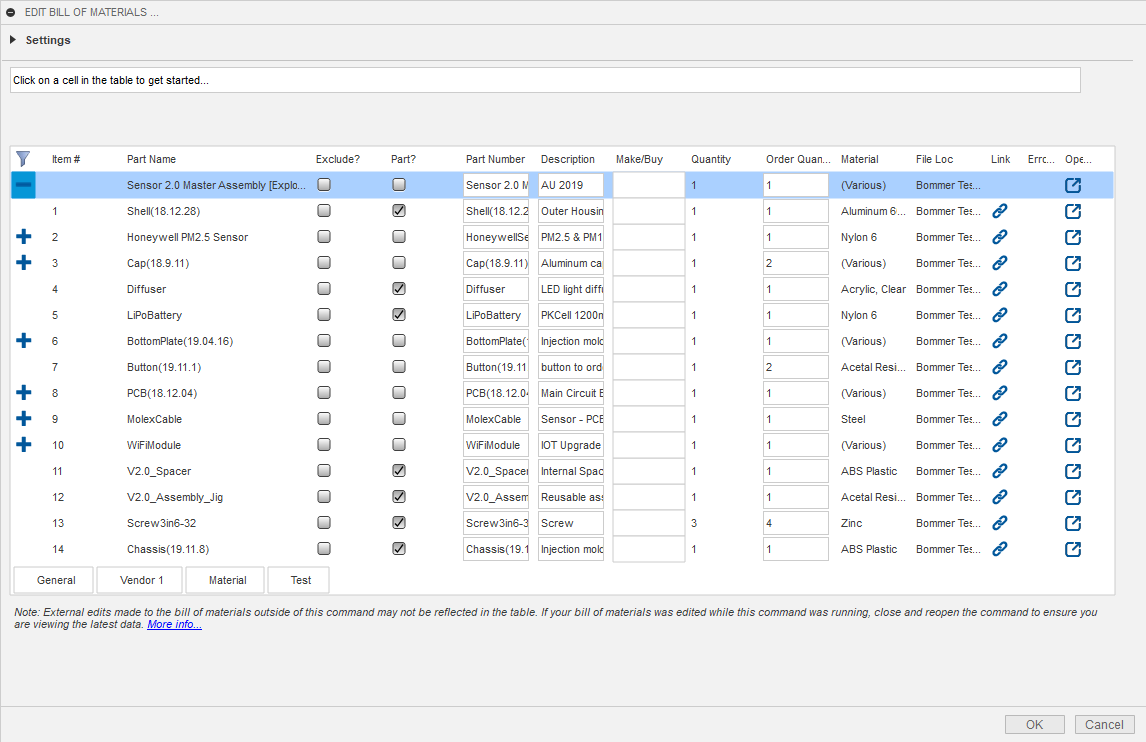Cancel the bill of materials dialog
The width and height of the screenshot is (1146, 742).
(1104, 724)
